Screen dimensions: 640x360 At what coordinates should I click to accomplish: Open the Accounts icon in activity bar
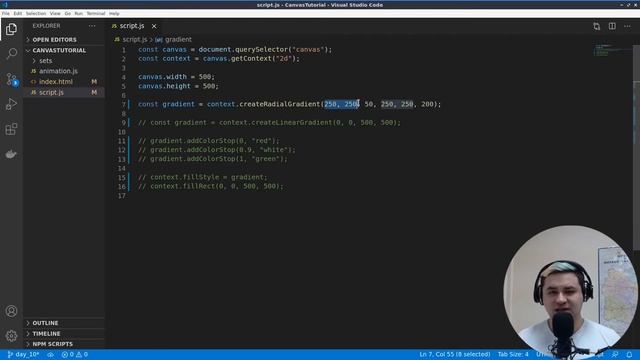coord(11,311)
